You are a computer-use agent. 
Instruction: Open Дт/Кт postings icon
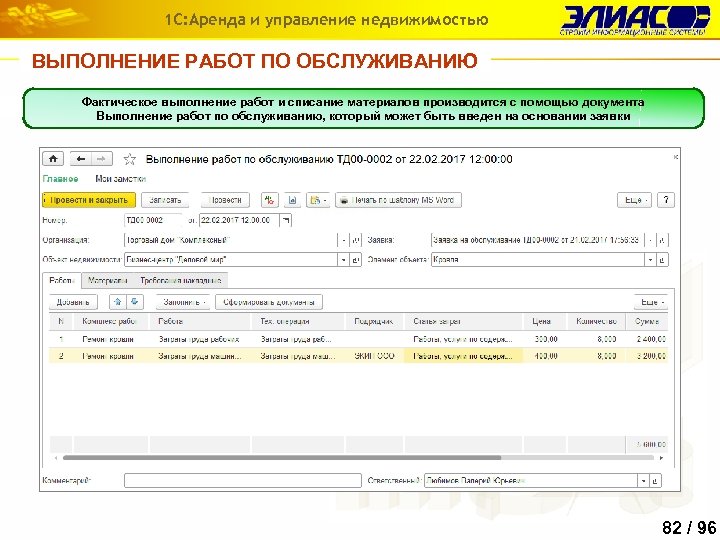tap(270, 200)
